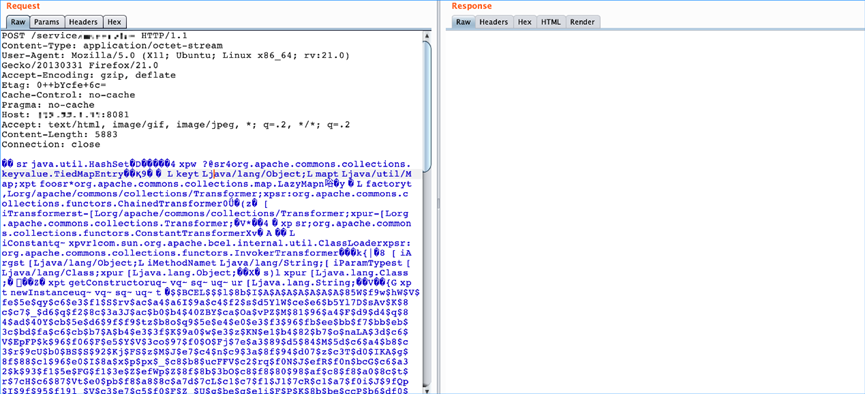Image resolution: width=865 pixels, height=394 pixels.
Task: Click the Etag: 0++bYcfe+6c= header
Action: 54,86
